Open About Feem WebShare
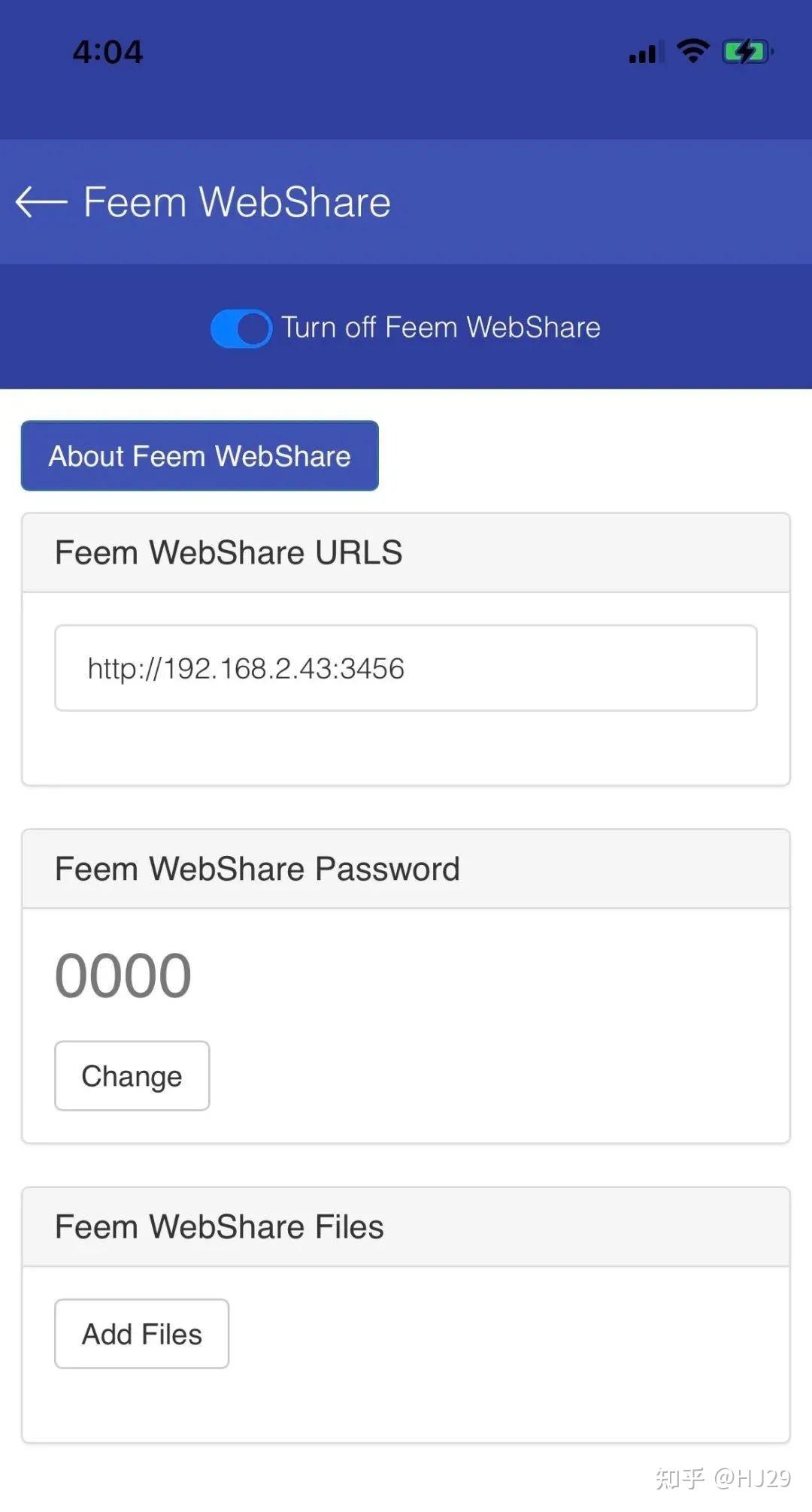 [199, 455]
